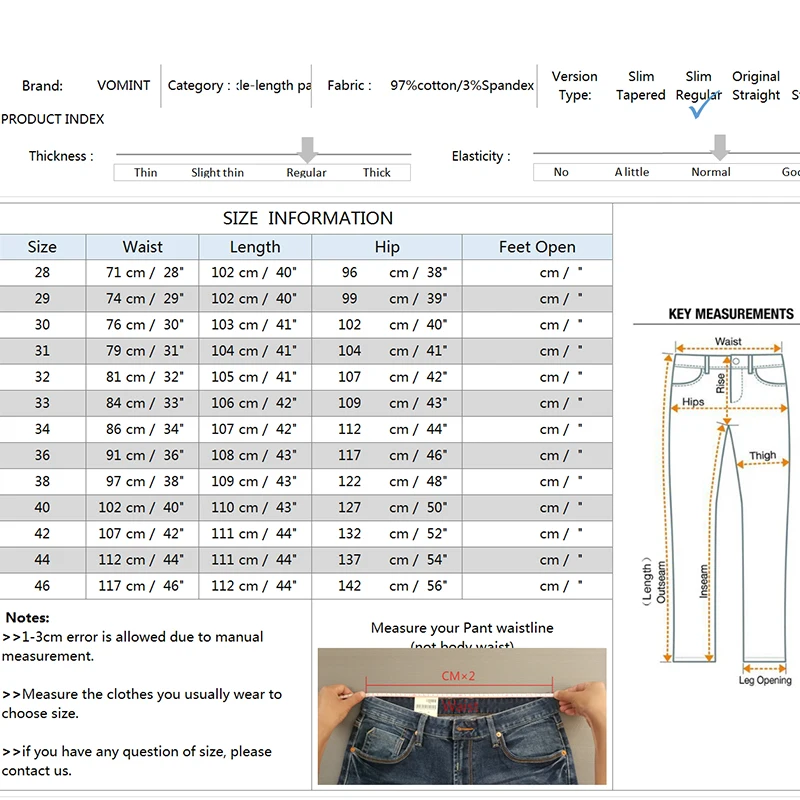The image size is (800, 800).
Task: Click the PRODUCT INDEX heading
Action: pyautogui.click(x=53, y=119)
